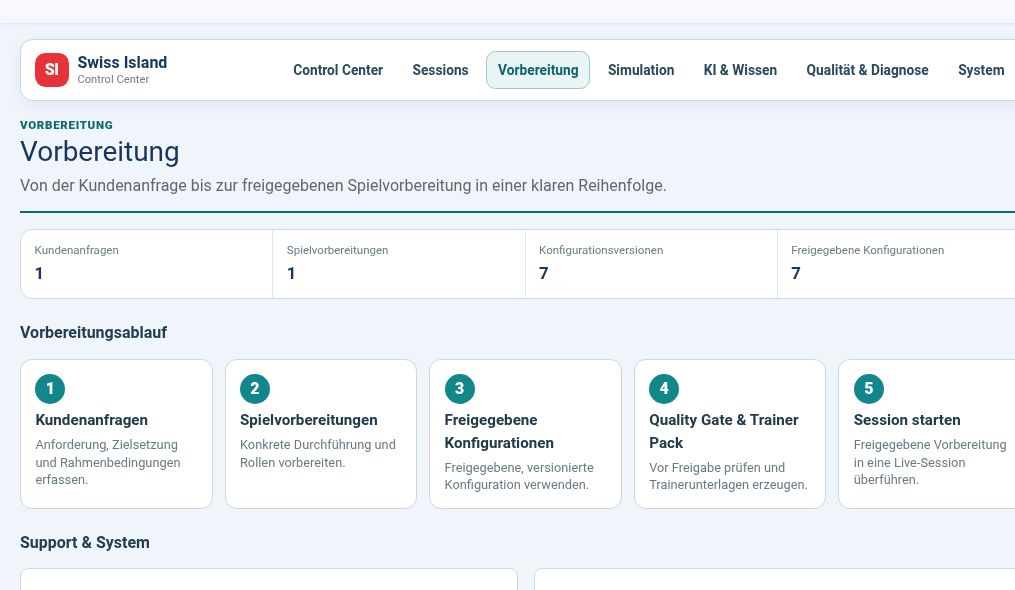This screenshot has width=1015, height=590.
Task: Click step 2 number badge
Action: pyautogui.click(x=254, y=389)
